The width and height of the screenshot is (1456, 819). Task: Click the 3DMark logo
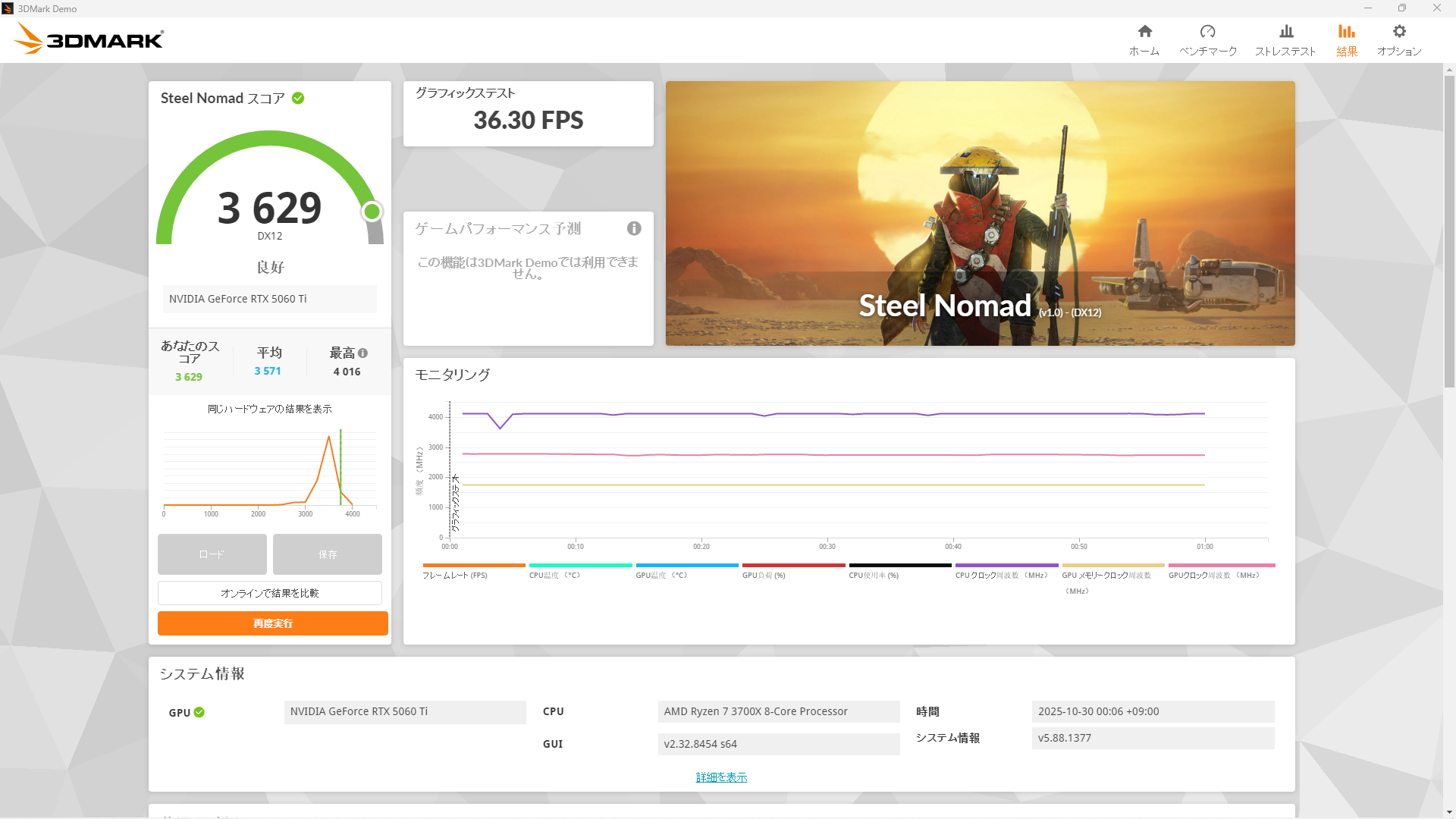89,39
